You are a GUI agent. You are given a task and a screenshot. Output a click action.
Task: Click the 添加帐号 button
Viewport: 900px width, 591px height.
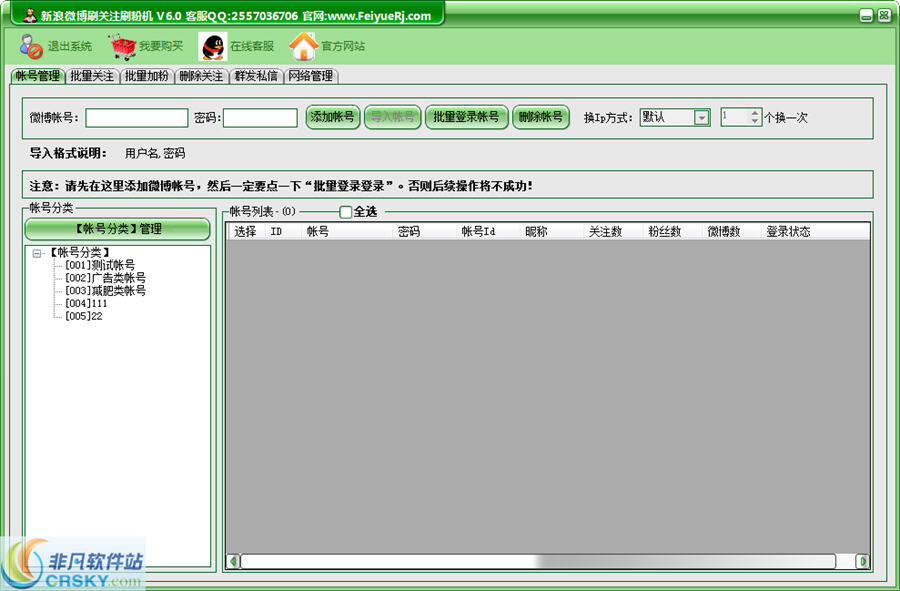click(x=332, y=117)
